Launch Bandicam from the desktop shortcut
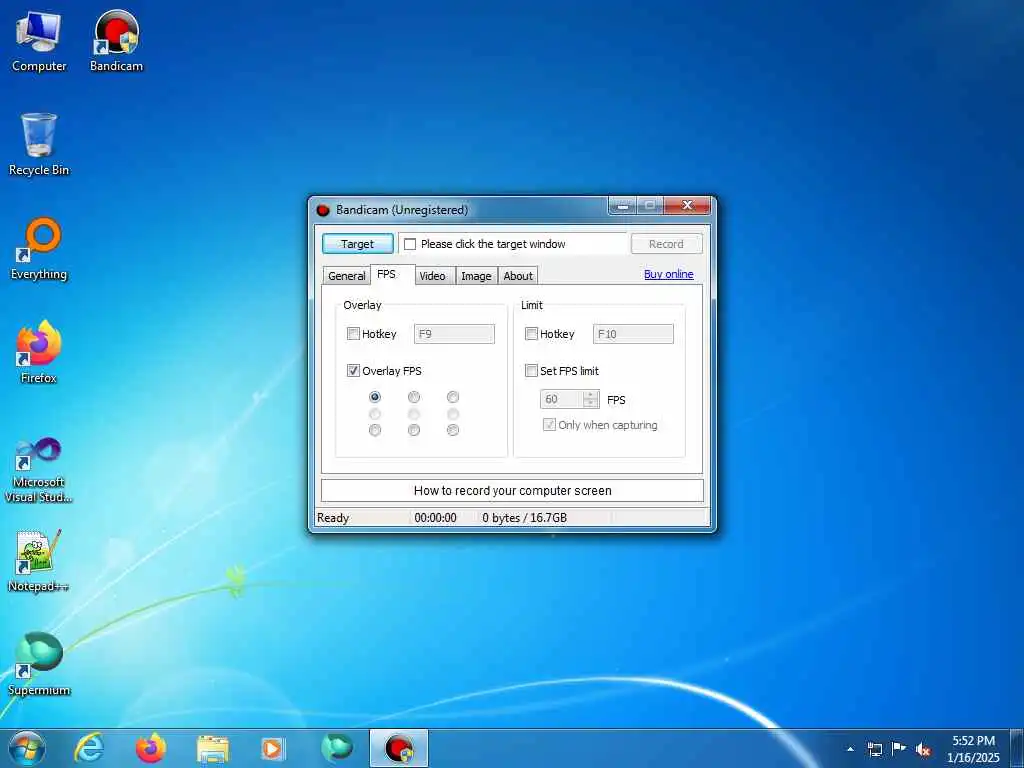This screenshot has height=768, width=1024. tap(116, 42)
